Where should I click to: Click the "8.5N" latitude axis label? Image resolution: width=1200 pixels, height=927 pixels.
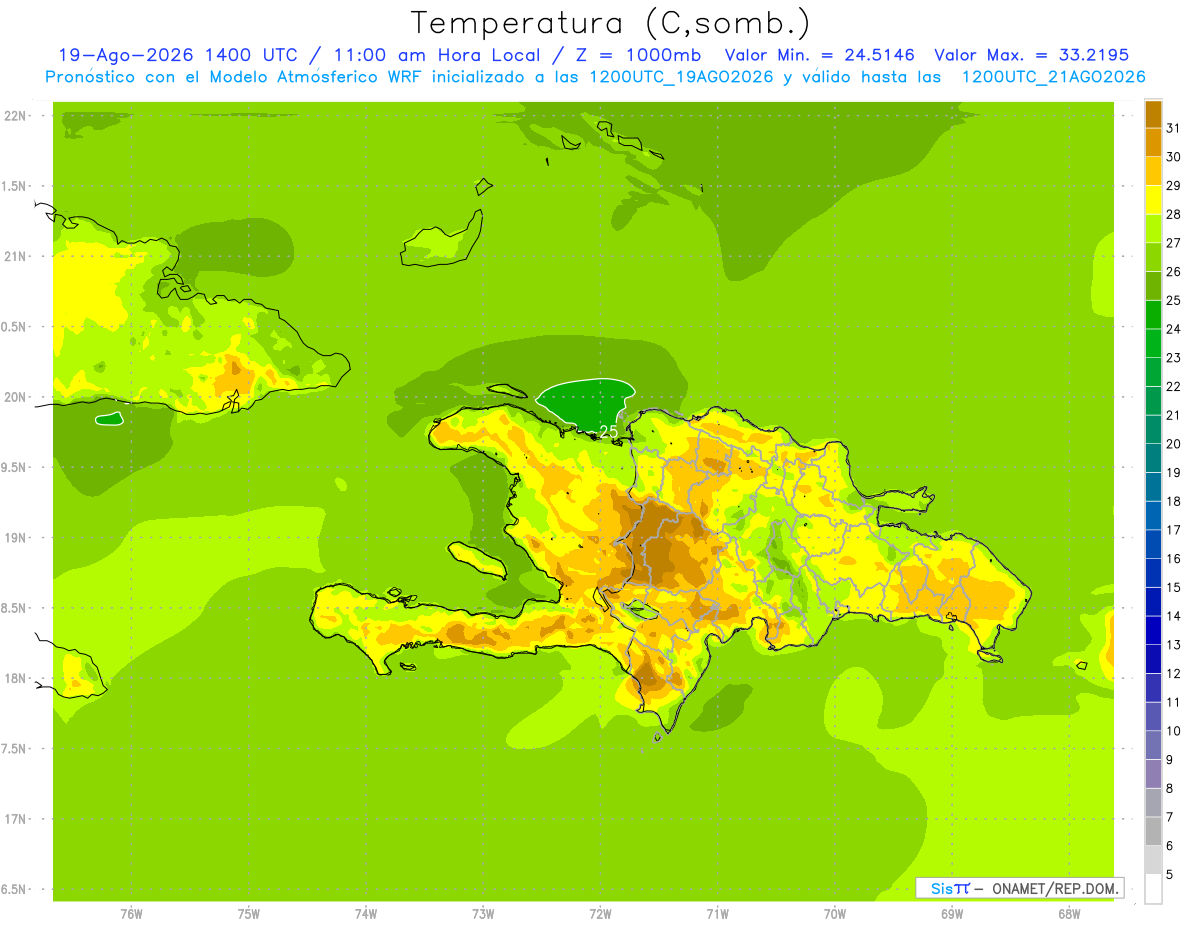16,608
